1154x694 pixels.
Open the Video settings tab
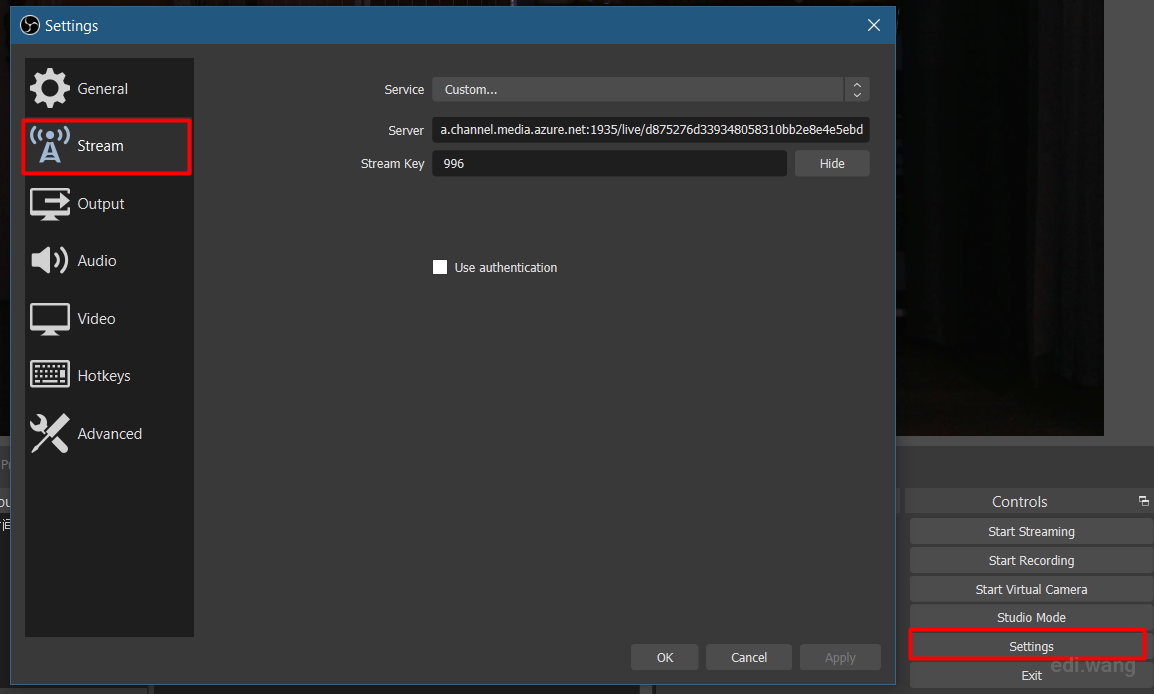109,319
